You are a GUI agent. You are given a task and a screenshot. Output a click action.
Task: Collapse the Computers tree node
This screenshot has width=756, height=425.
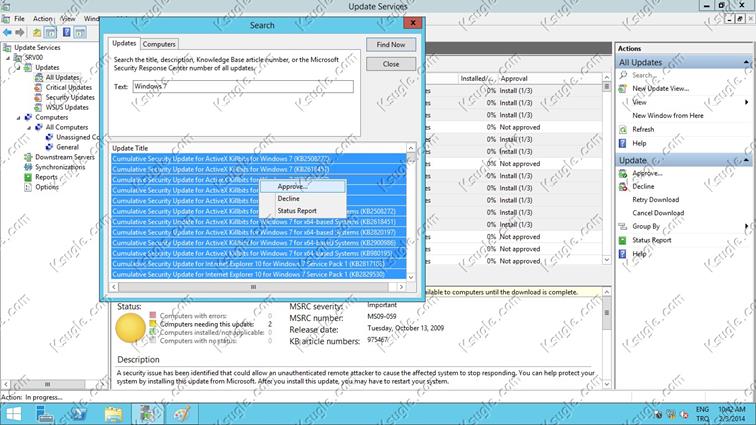(18, 117)
